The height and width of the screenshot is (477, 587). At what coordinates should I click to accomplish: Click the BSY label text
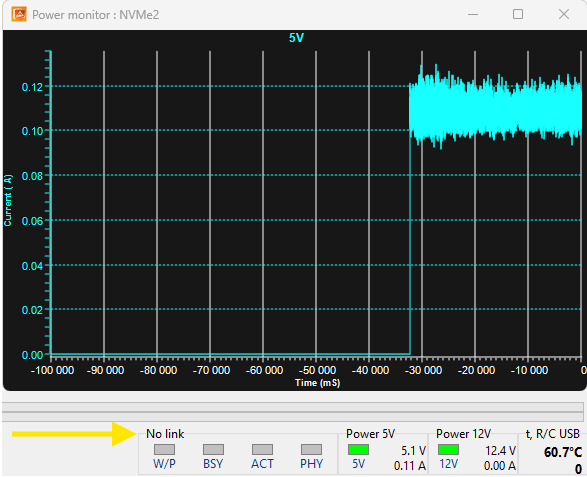click(x=213, y=464)
